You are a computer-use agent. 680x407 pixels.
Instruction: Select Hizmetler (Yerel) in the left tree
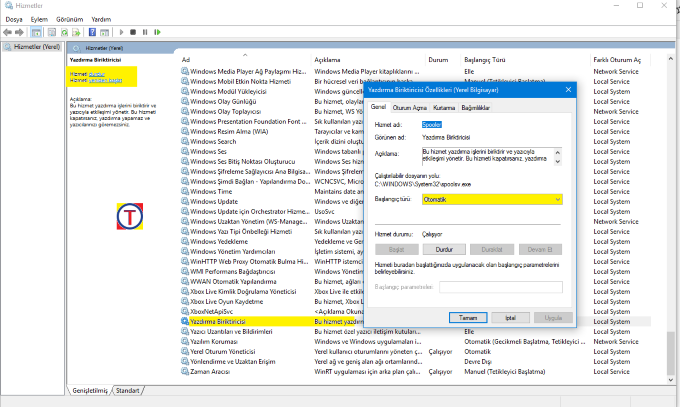click(34, 47)
